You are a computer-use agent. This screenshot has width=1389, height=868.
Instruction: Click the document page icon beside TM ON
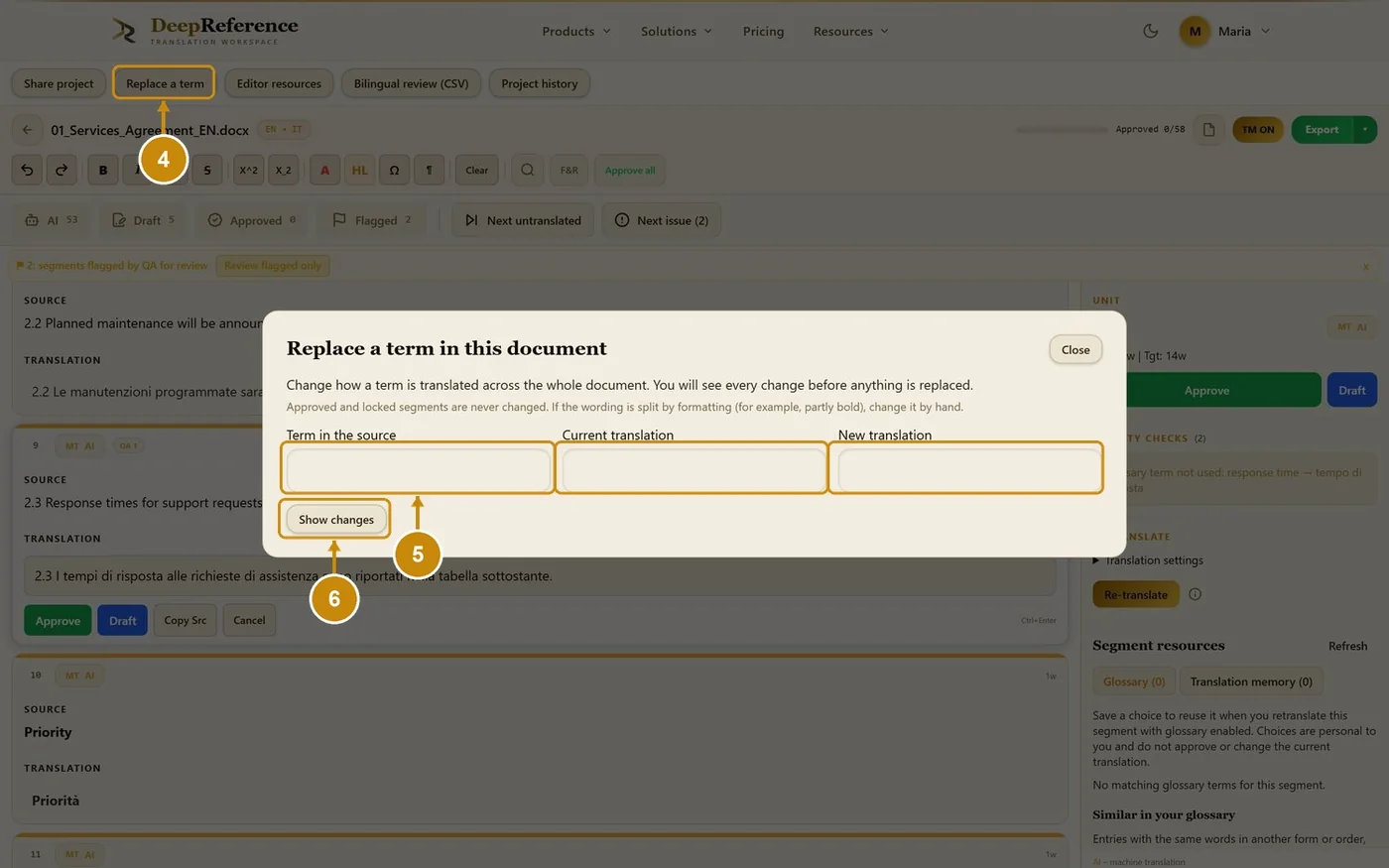tap(1208, 130)
